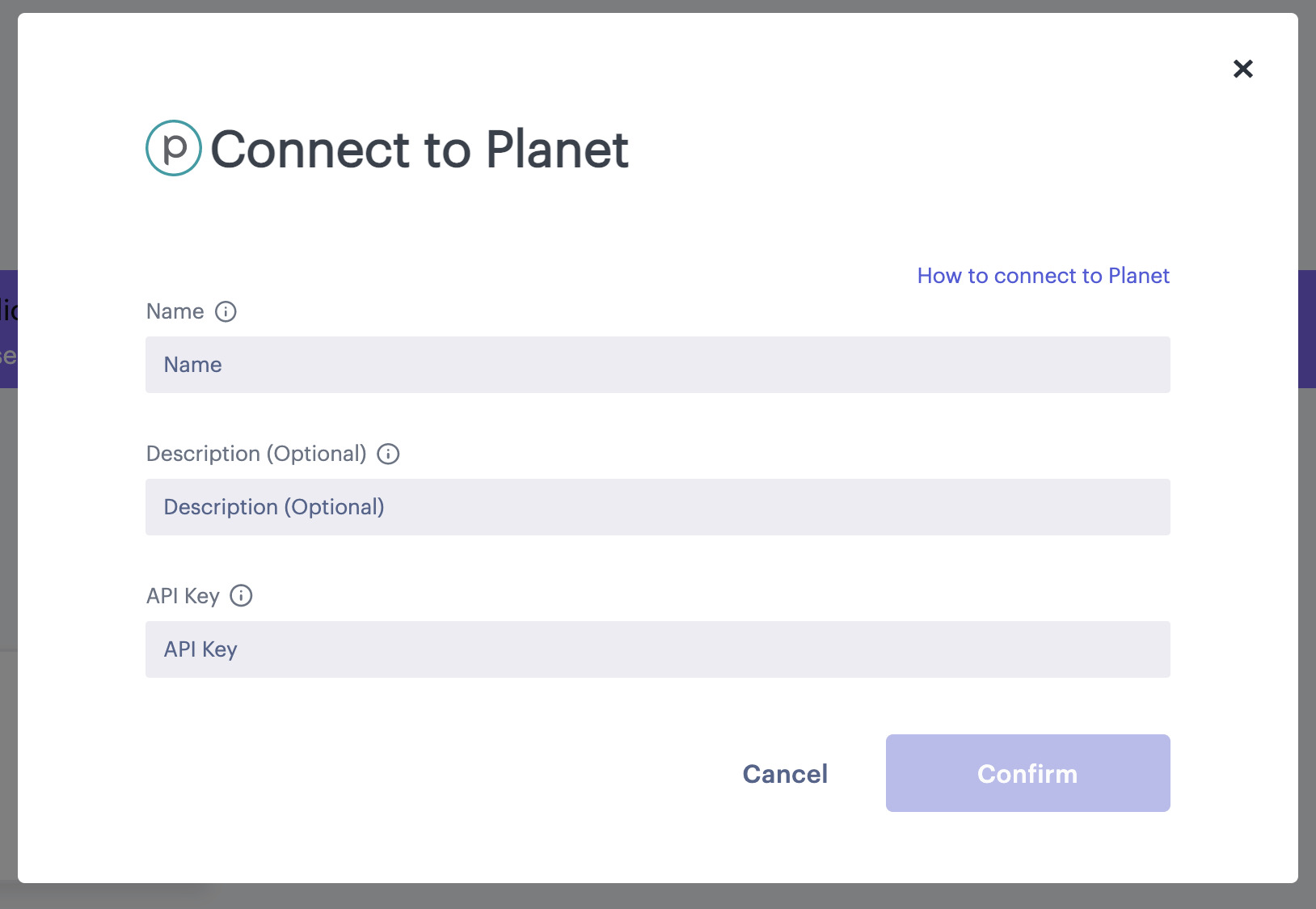This screenshot has height=909, width=1316.
Task: Click the dimmed overlay above the dialog
Action: [x=658, y=6]
